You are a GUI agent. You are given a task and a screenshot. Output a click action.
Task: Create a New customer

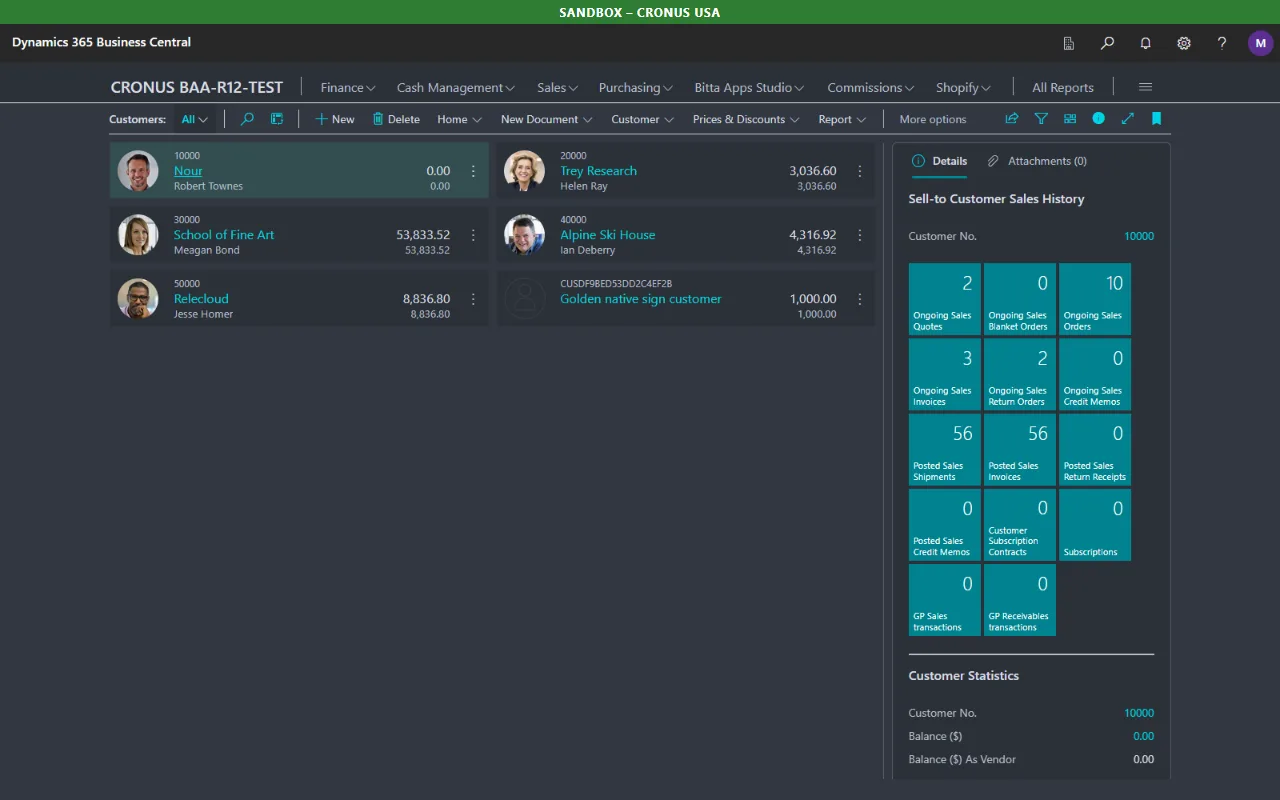(x=335, y=119)
